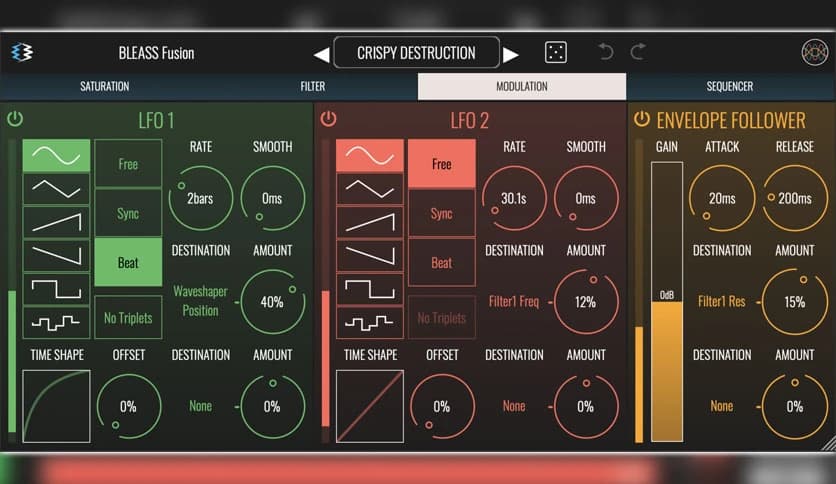Click LFO 1 second Amount knob 0%
The height and width of the screenshot is (484, 836).
tap(272, 406)
